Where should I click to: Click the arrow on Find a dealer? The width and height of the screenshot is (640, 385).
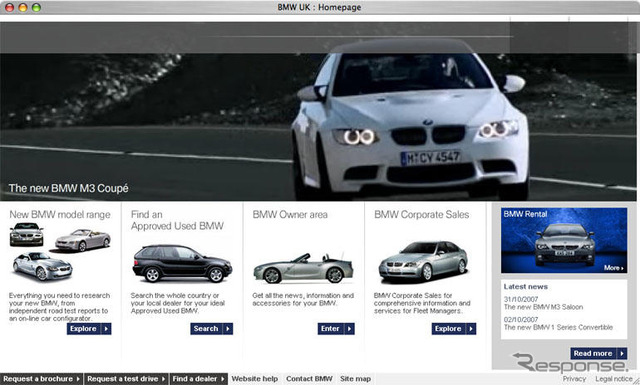222,379
